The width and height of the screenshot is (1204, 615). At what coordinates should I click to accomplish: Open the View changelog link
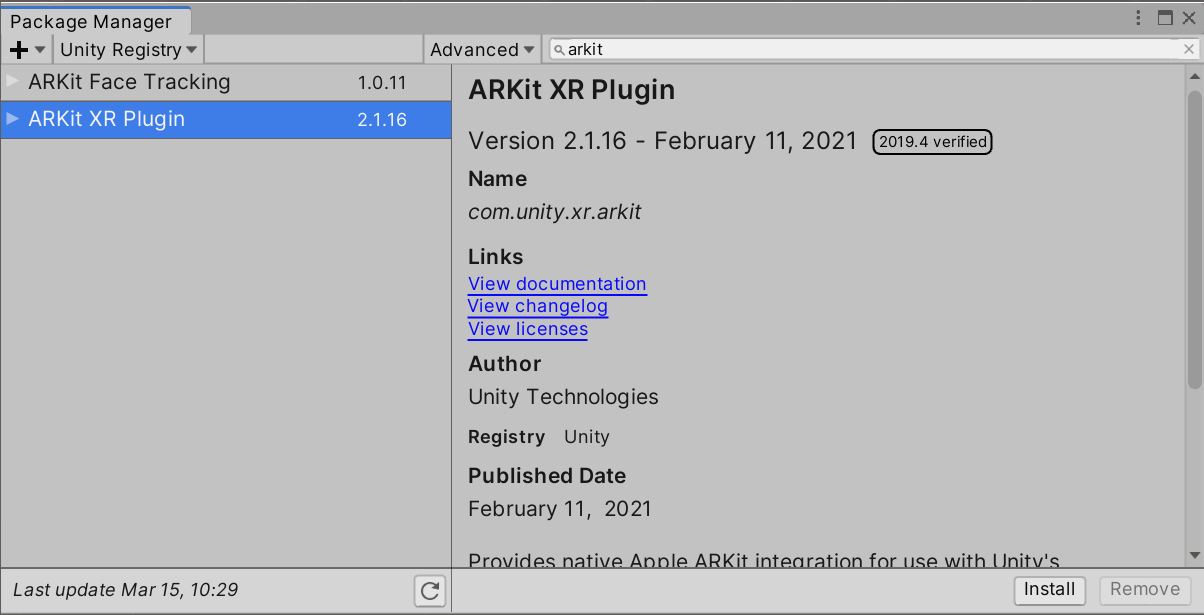tap(537, 306)
